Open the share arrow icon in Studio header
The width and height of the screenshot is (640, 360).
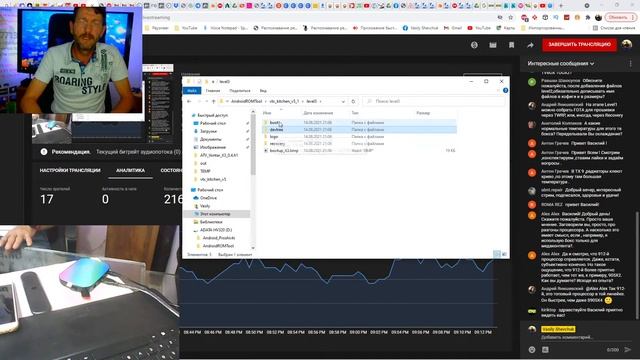coord(530,45)
